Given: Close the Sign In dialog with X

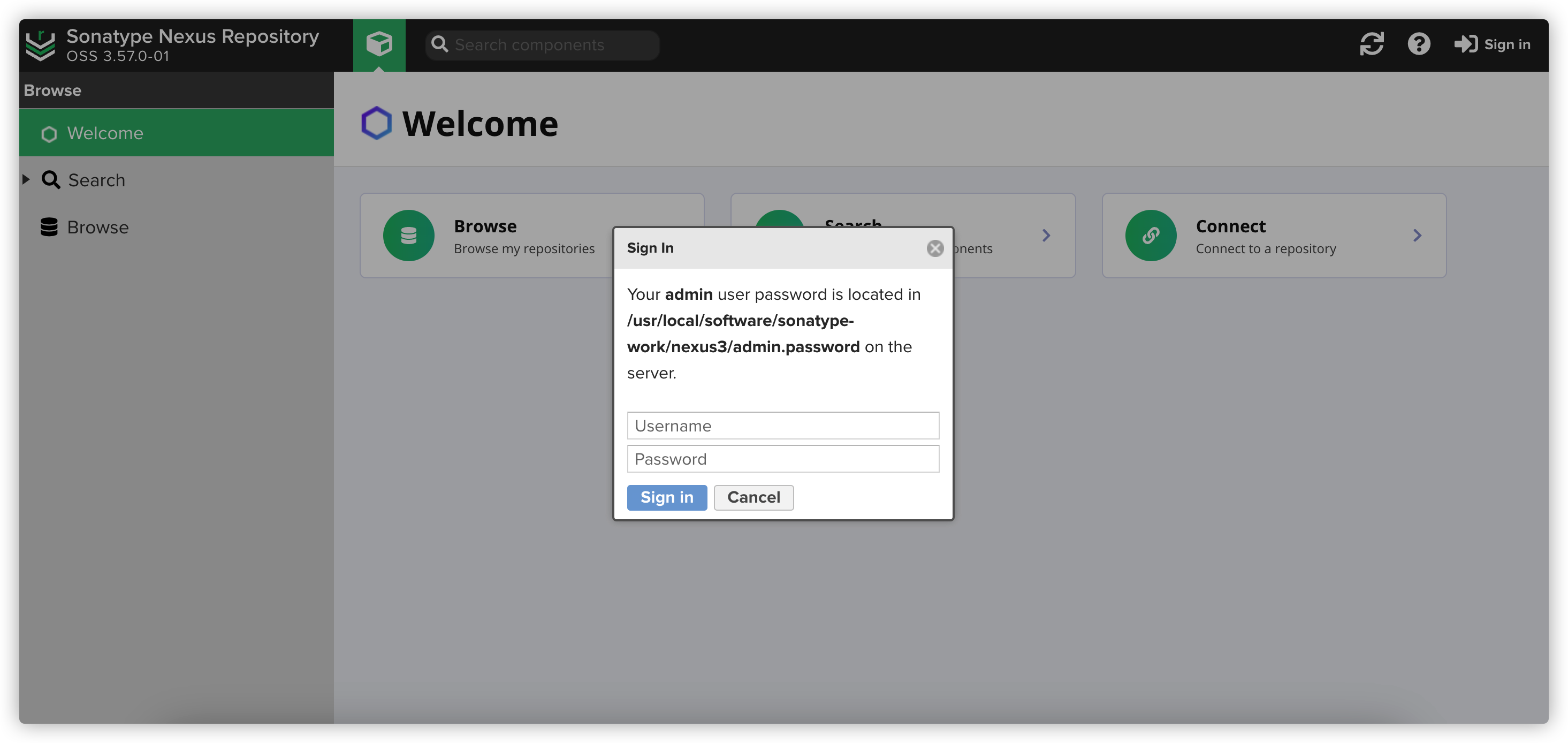Looking at the screenshot, I should [934, 248].
